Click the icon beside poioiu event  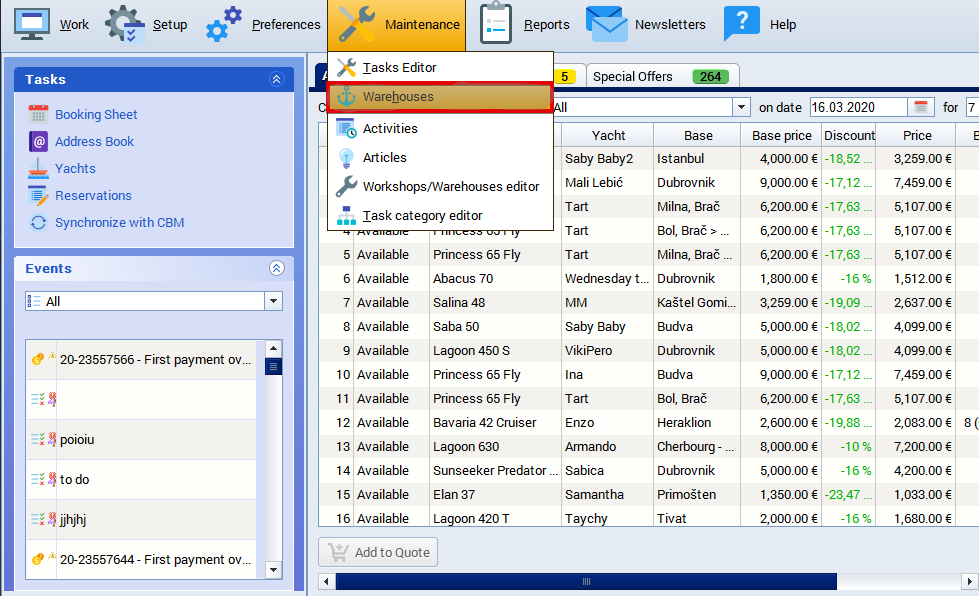pos(43,439)
